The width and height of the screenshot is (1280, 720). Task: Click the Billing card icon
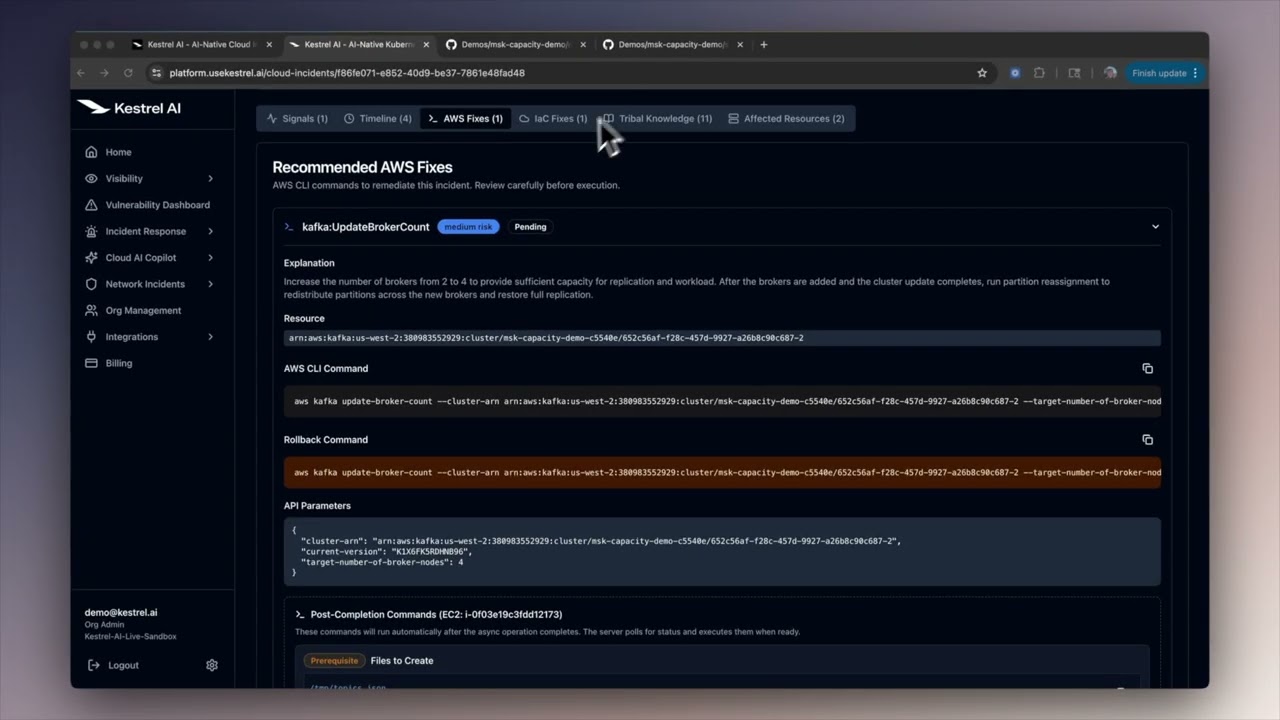pyautogui.click(x=91, y=363)
